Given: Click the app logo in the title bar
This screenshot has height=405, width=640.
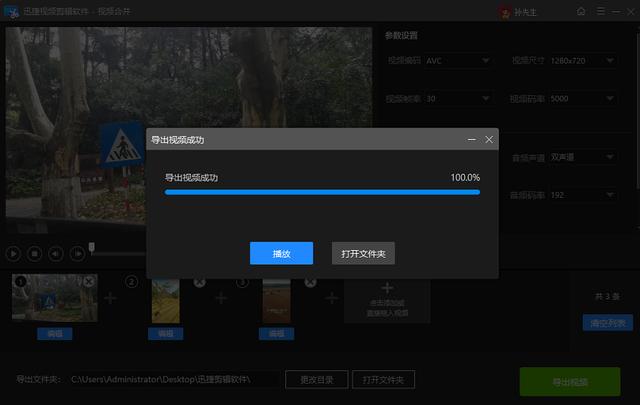Looking at the screenshot, I should (x=11, y=11).
